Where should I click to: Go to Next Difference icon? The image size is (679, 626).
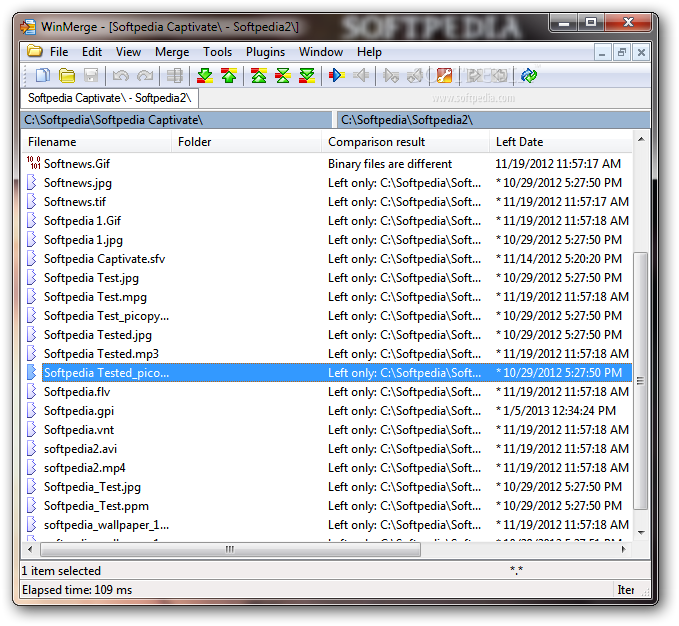click(205, 76)
